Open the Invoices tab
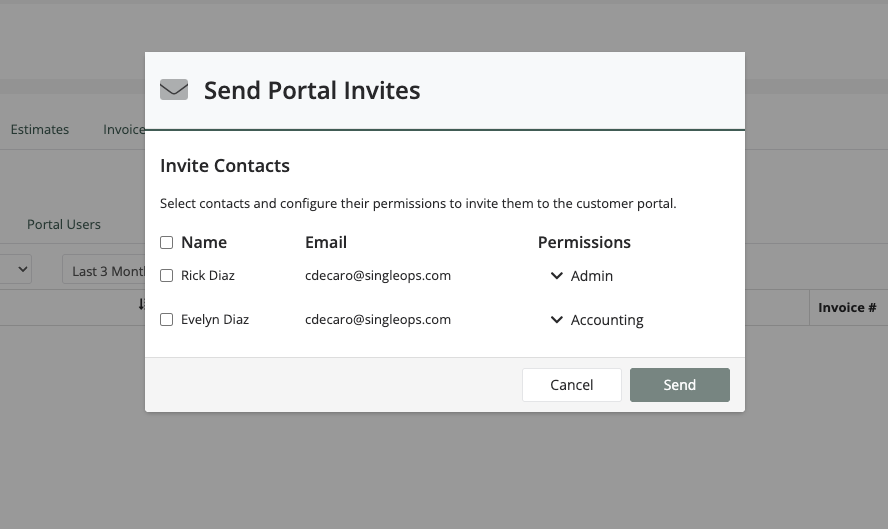This screenshot has height=529, width=888. 124,130
